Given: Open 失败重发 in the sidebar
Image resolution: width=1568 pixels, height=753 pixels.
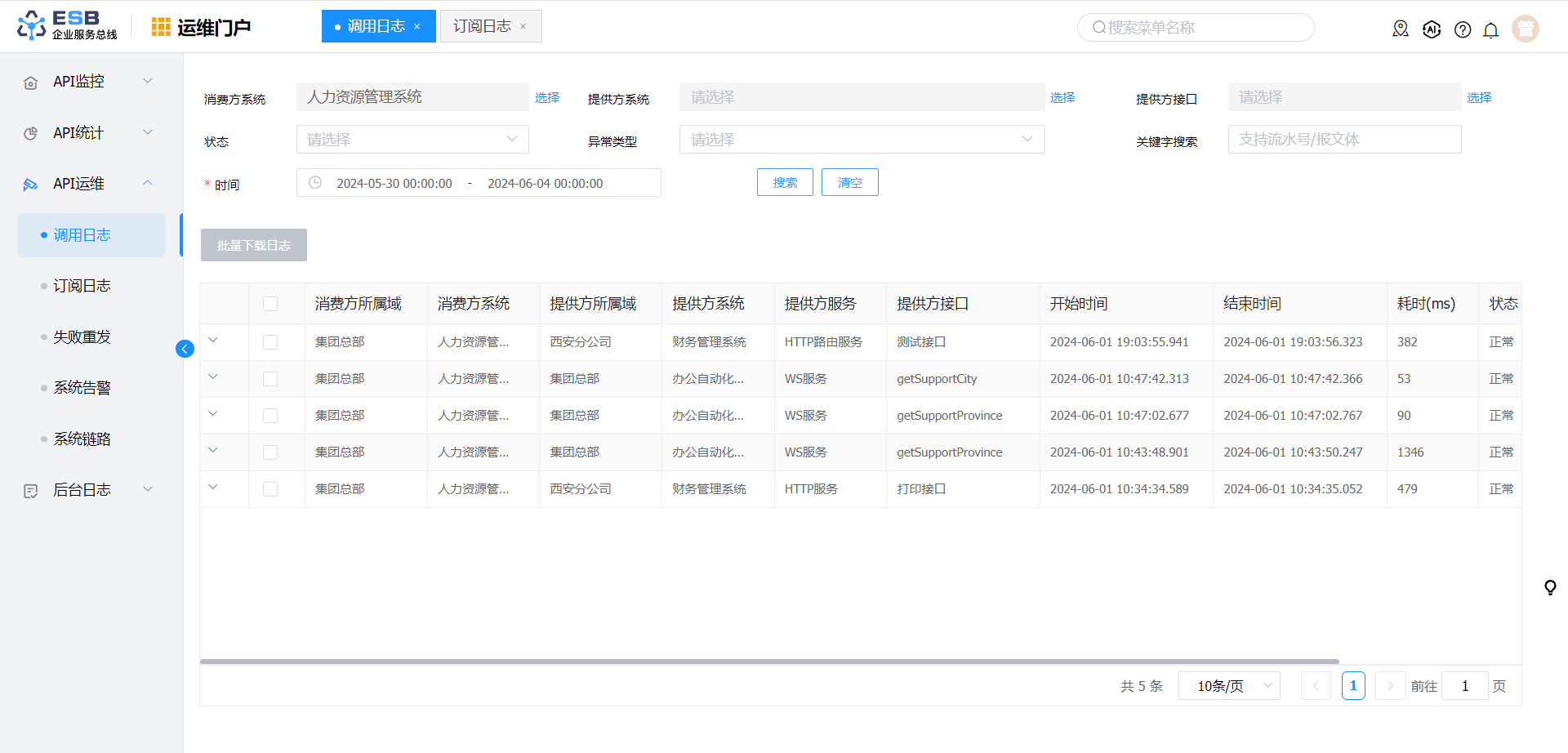Looking at the screenshot, I should [x=82, y=336].
